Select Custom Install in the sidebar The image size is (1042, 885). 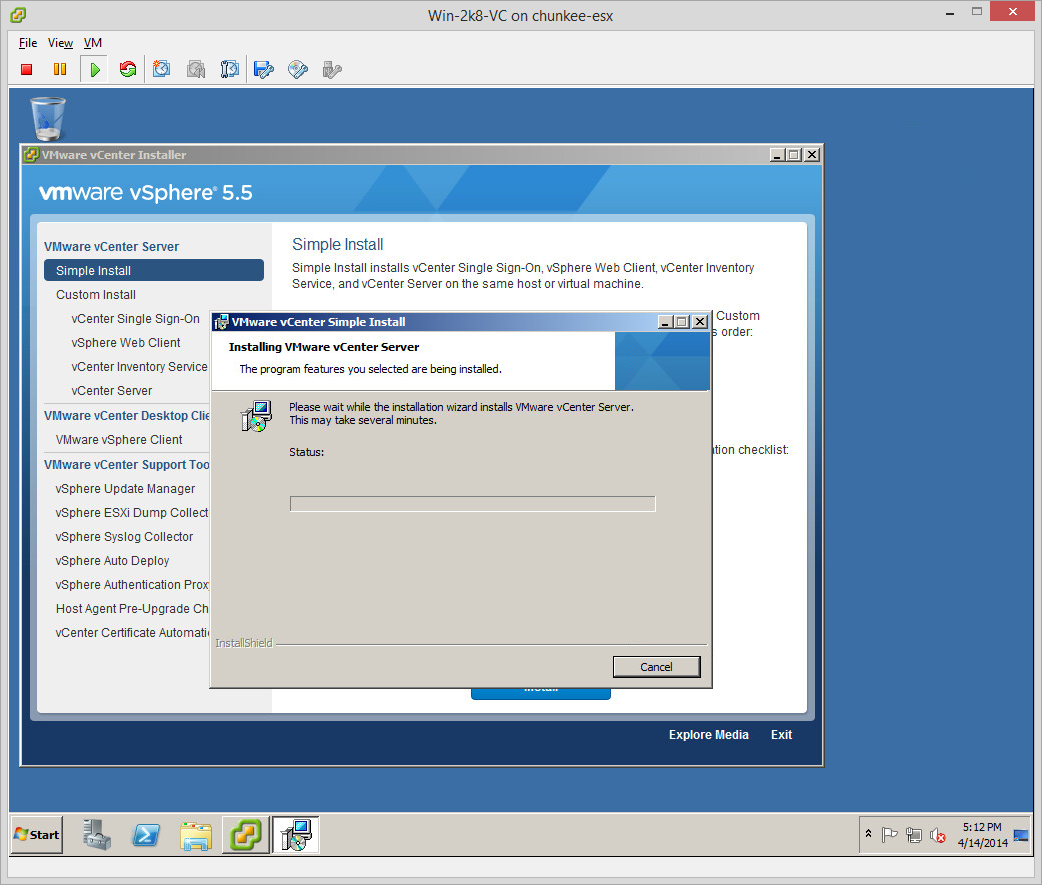click(x=96, y=295)
